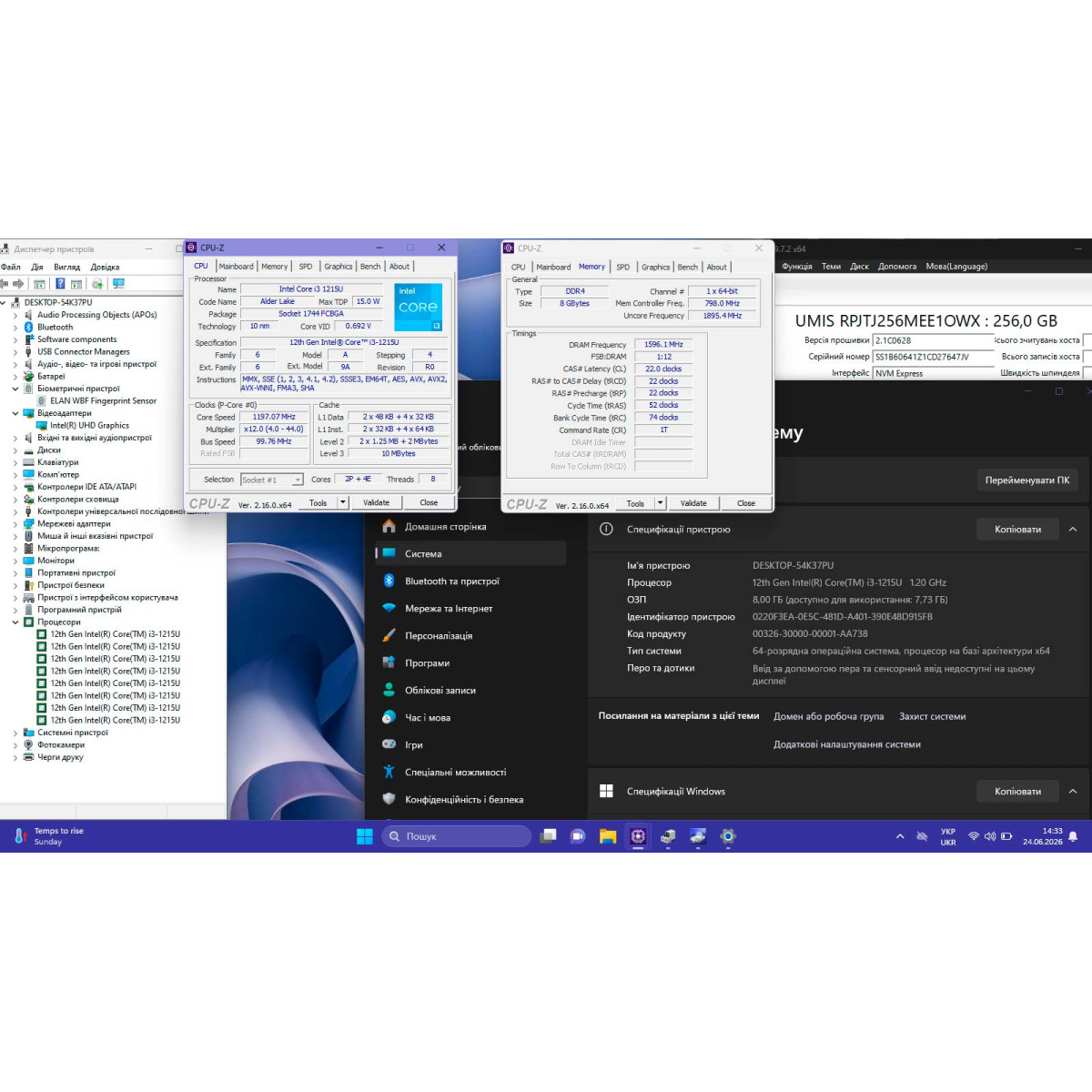
Task: Click Копіювати for Специфікації пристрою
Action: click(1017, 529)
